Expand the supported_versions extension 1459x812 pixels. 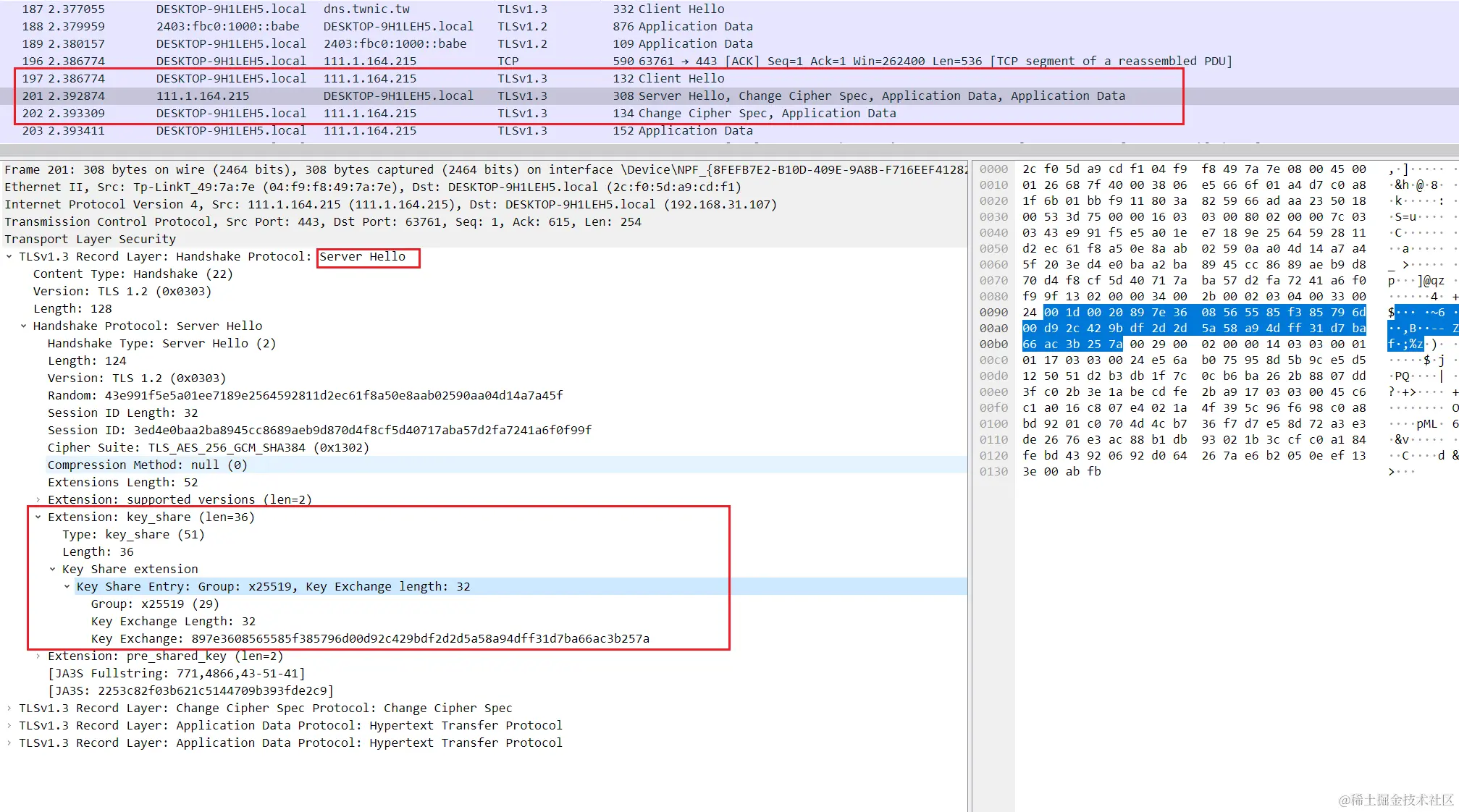point(38,500)
